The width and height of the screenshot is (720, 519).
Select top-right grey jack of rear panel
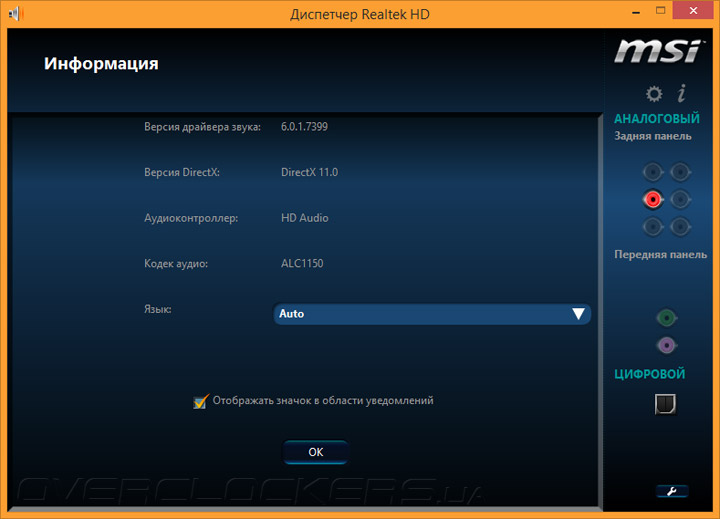[x=680, y=172]
